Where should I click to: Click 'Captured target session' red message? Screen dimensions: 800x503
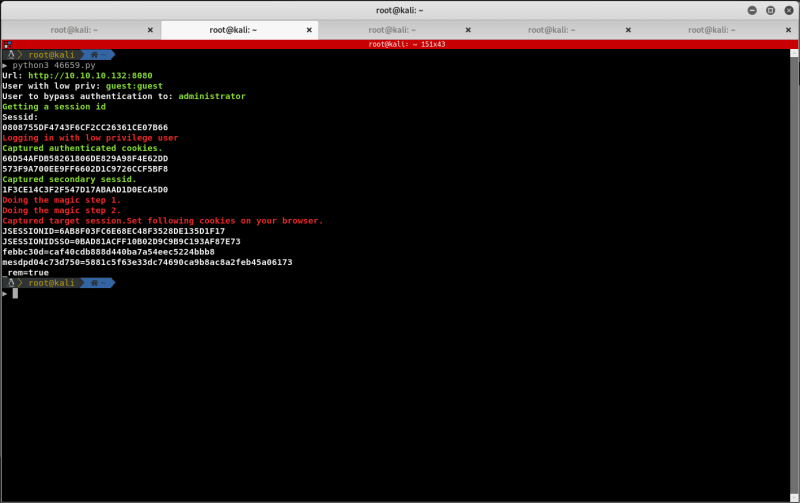click(x=163, y=221)
